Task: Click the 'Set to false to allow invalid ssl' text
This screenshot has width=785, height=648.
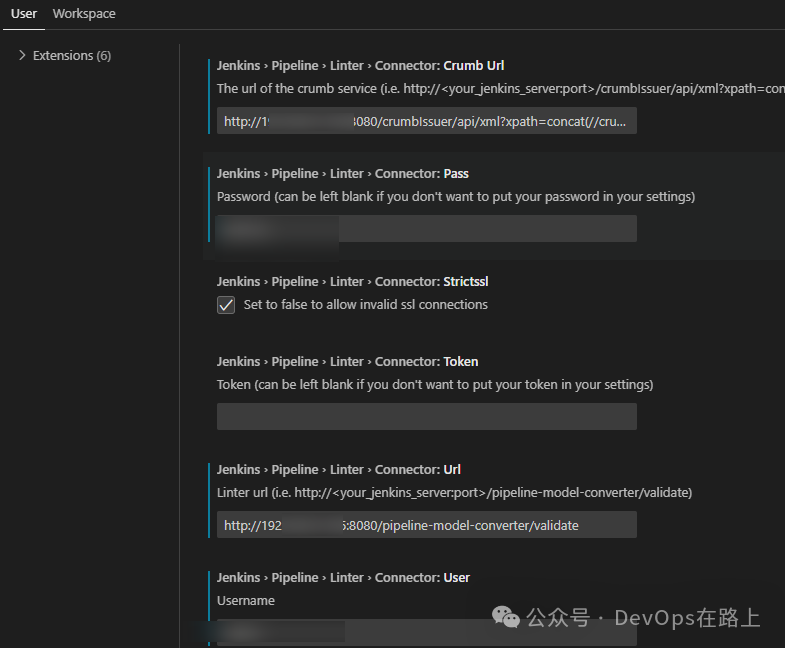Action: pyautogui.click(x=365, y=304)
